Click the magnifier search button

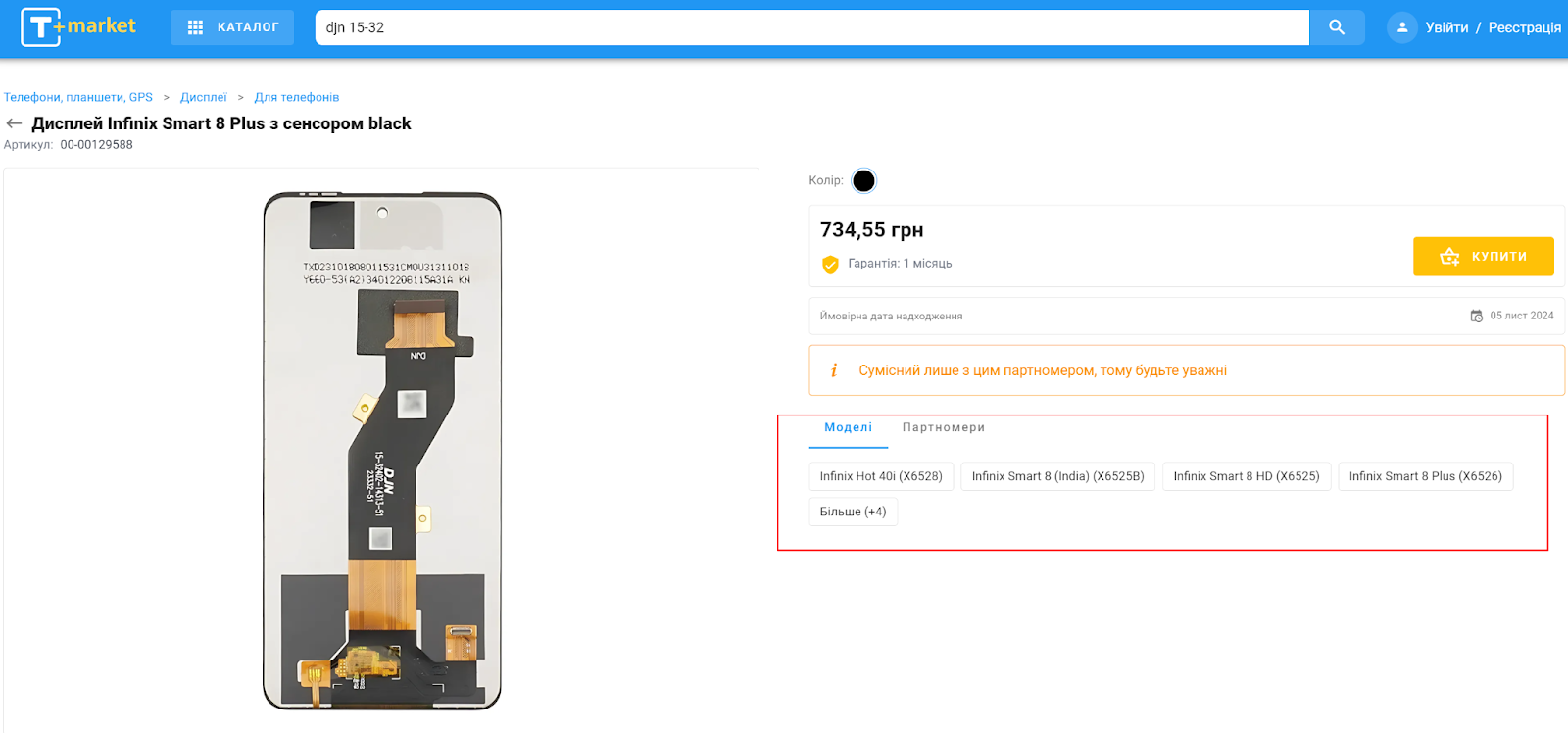[x=1337, y=27]
